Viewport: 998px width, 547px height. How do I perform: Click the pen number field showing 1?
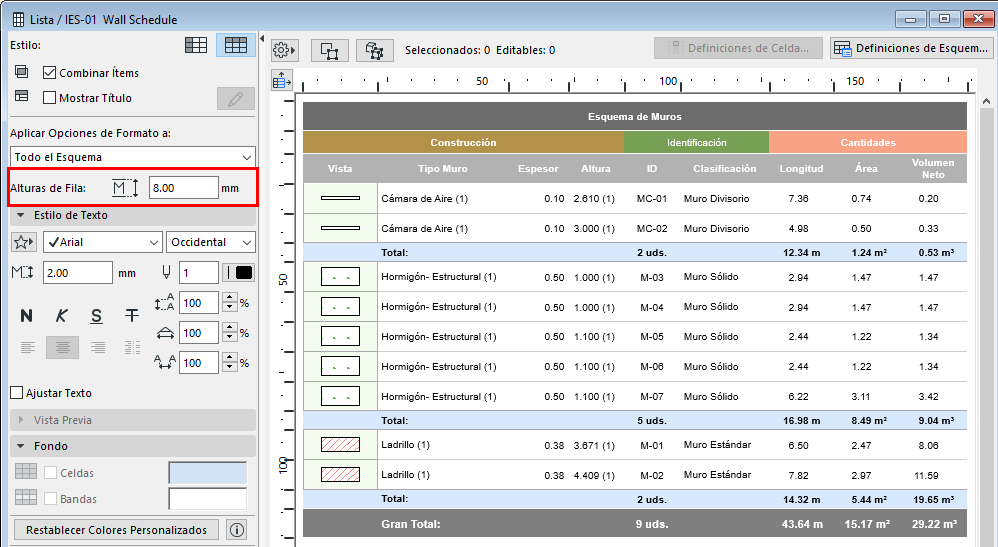point(199,273)
